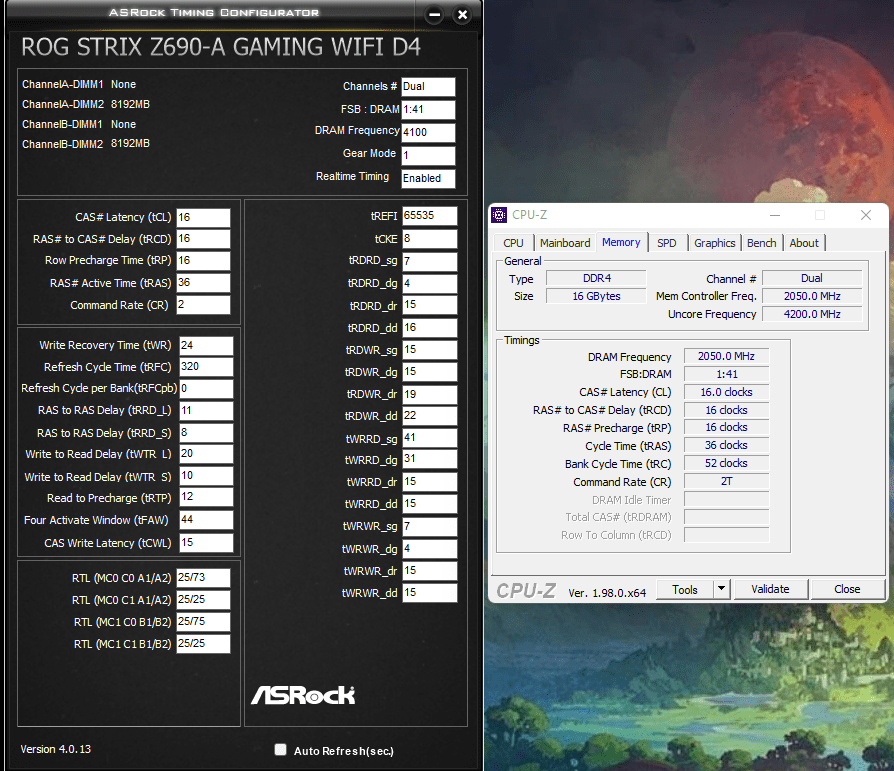894x771 pixels.
Task: Click the DRAM Frequency value in CPU-Z
Action: pos(726,356)
